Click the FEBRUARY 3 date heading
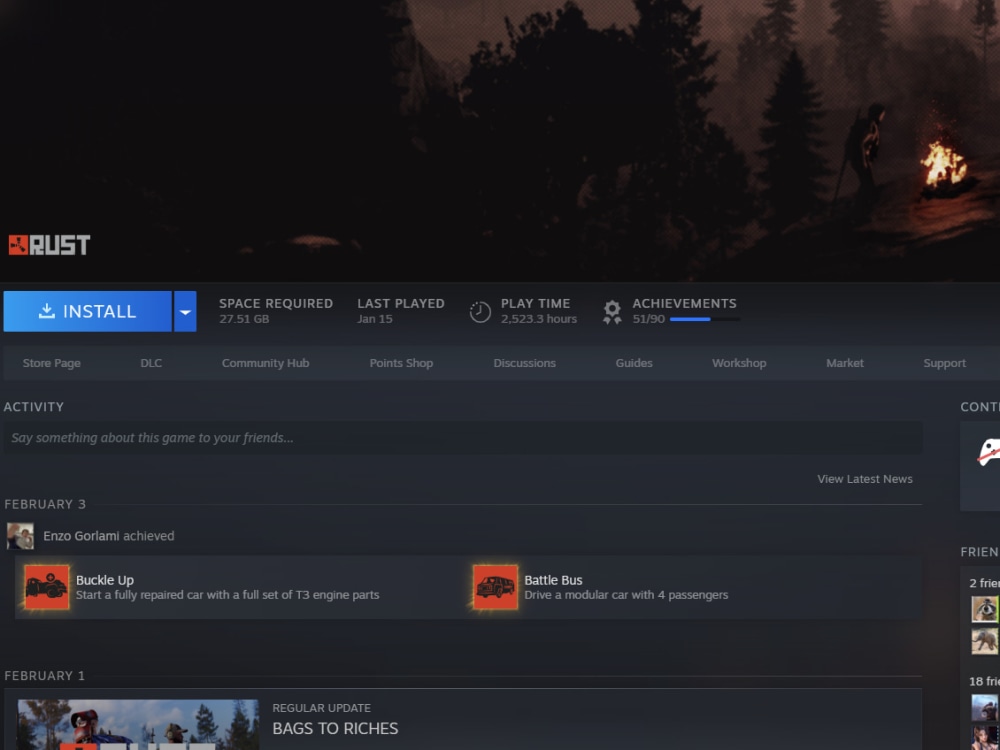The height and width of the screenshot is (750, 1000). (x=45, y=504)
